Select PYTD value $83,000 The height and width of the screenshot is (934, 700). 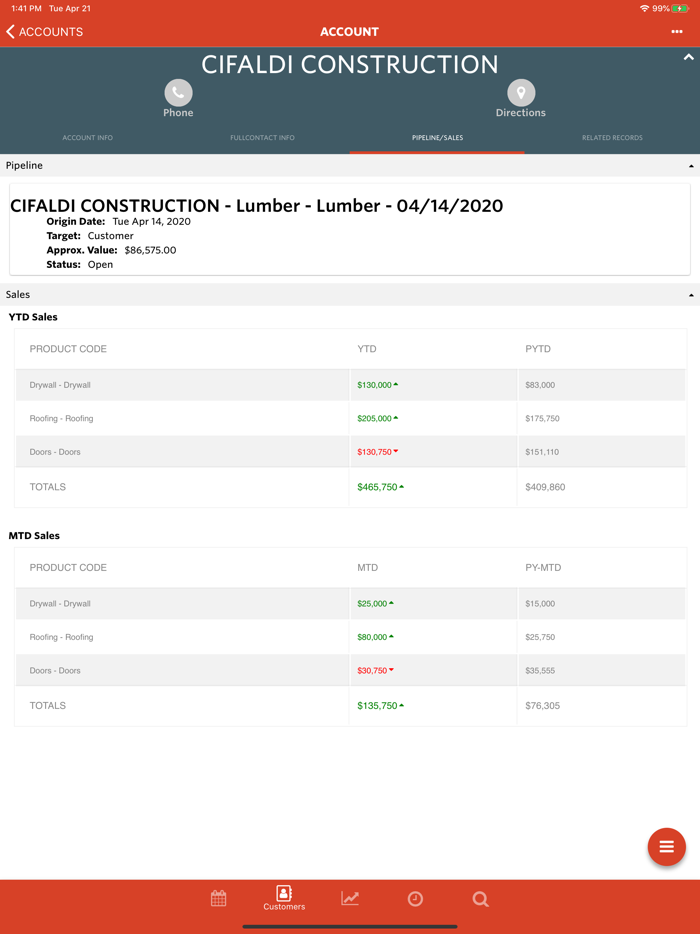coord(540,385)
